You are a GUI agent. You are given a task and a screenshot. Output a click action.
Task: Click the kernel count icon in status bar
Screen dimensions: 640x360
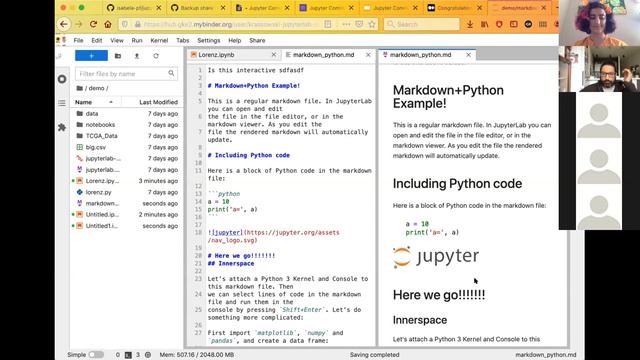[148, 355]
